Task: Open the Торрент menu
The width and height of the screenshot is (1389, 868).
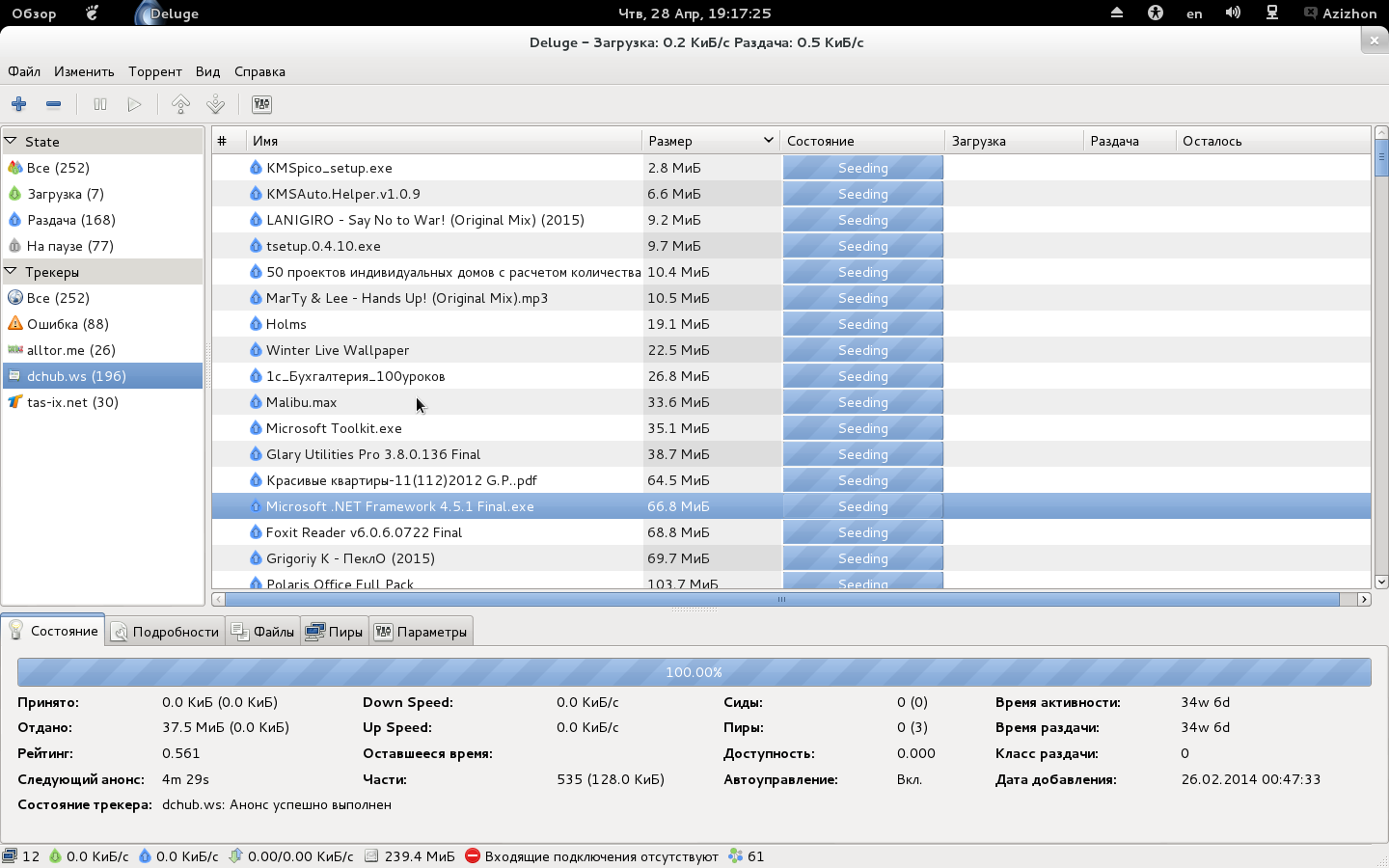Action: pos(155,71)
